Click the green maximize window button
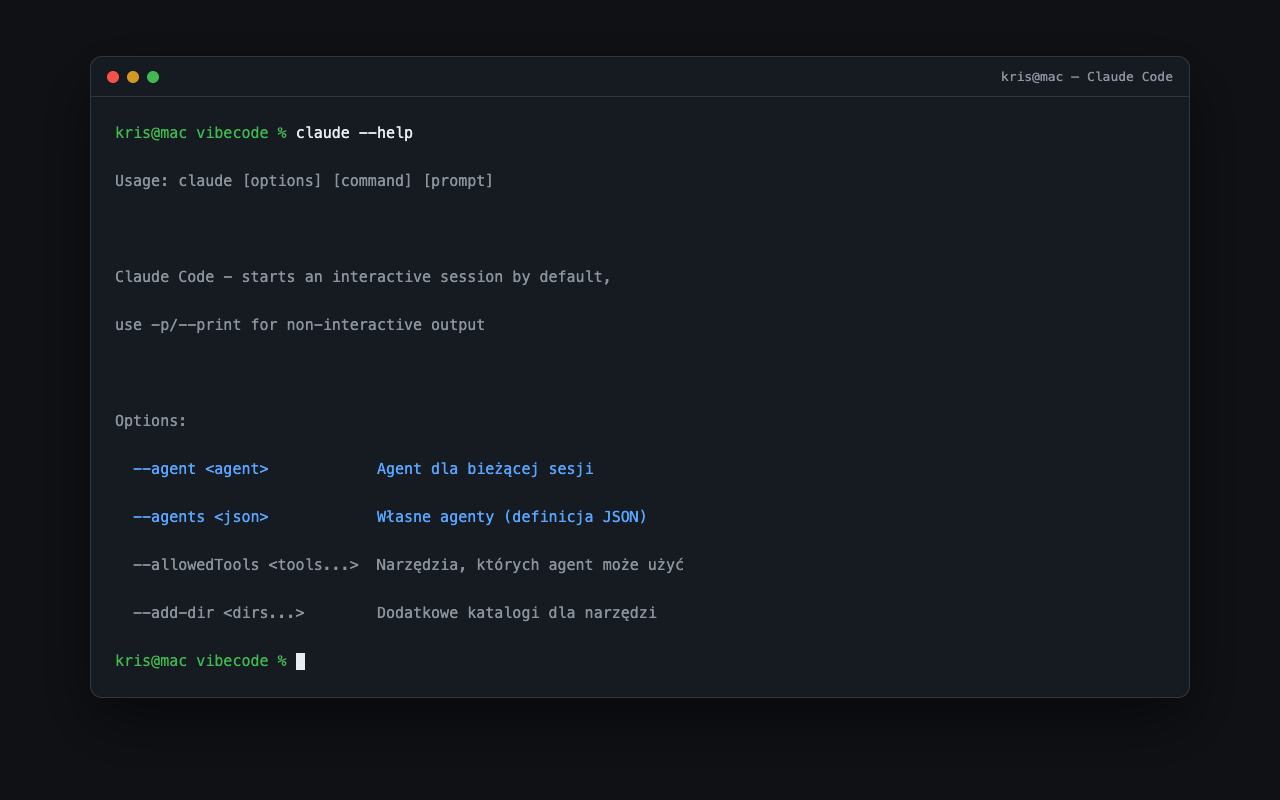 point(153,77)
